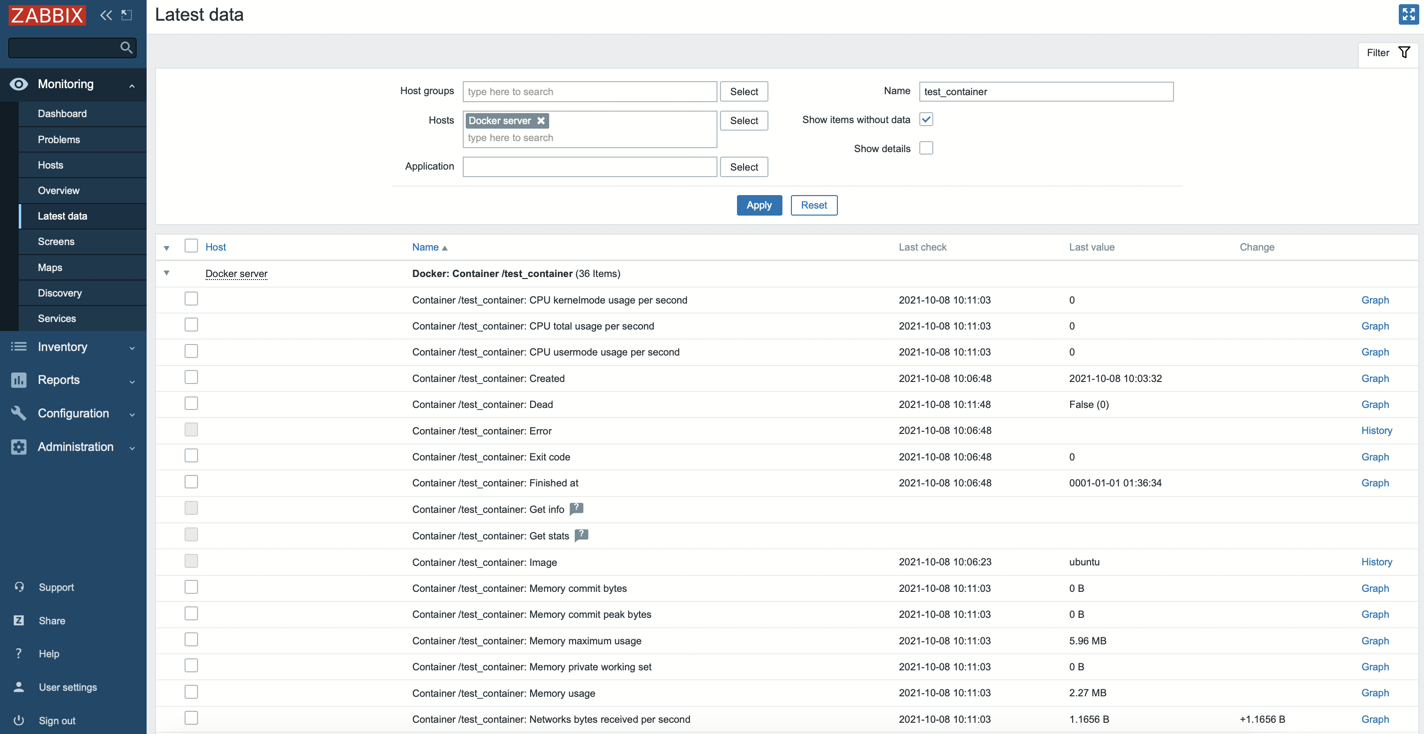Viewport: 1425px width, 734px height.
Task: Expand the Administration menu section
Action: (x=73, y=447)
